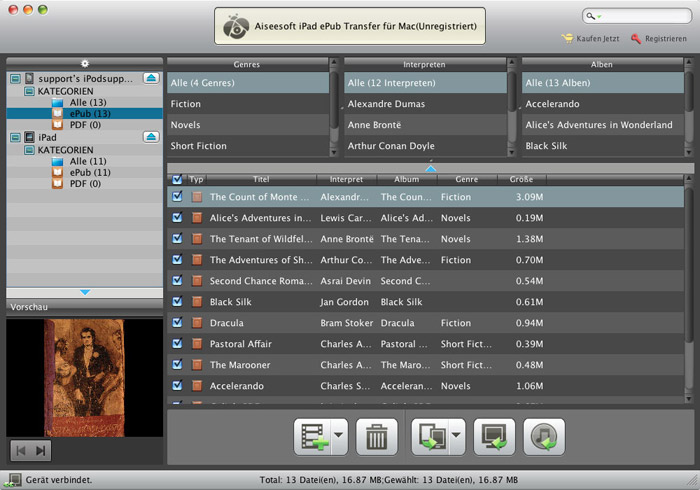
Task: Eject the iPad device
Action: tap(151, 137)
